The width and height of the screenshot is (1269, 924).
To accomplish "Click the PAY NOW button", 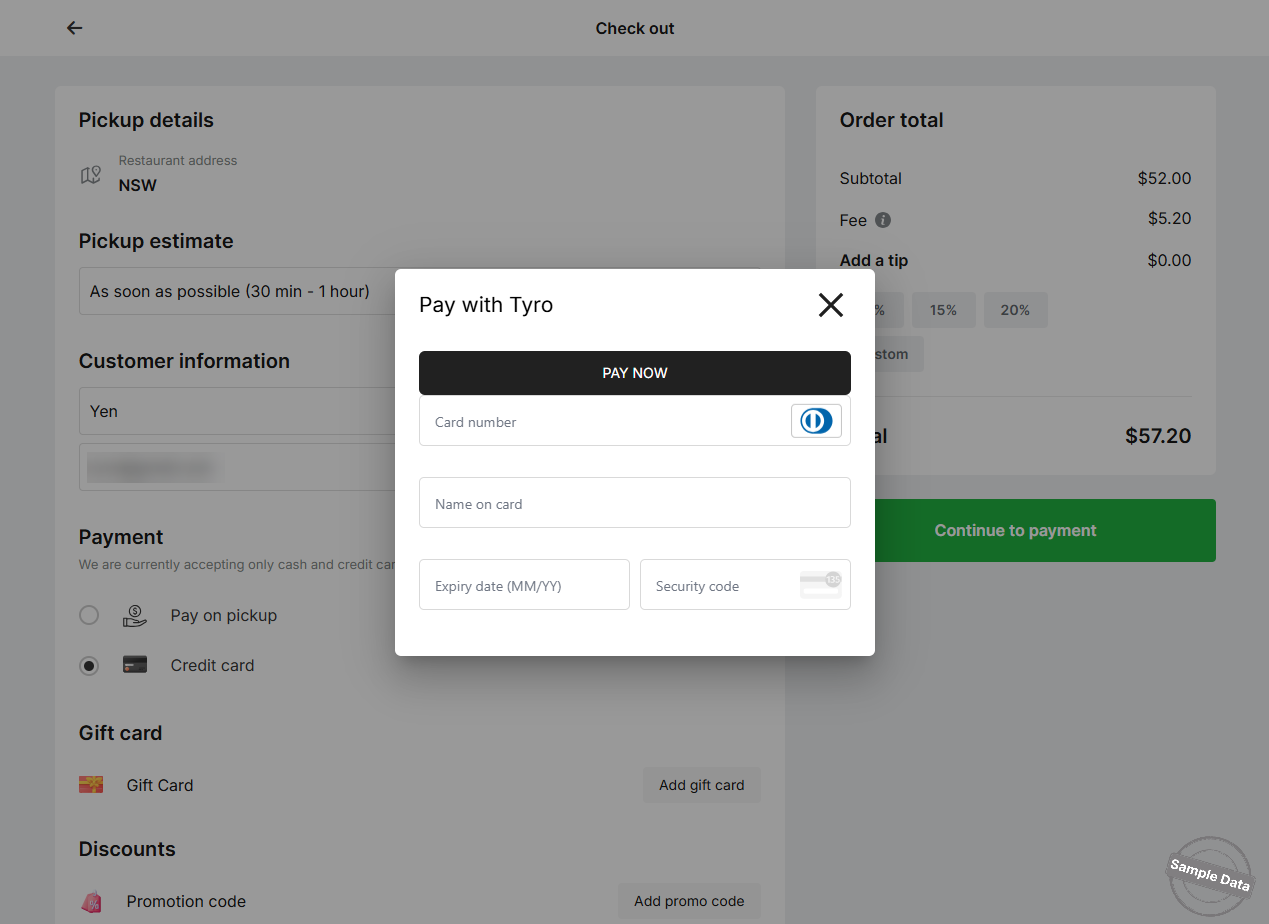I will point(635,373).
